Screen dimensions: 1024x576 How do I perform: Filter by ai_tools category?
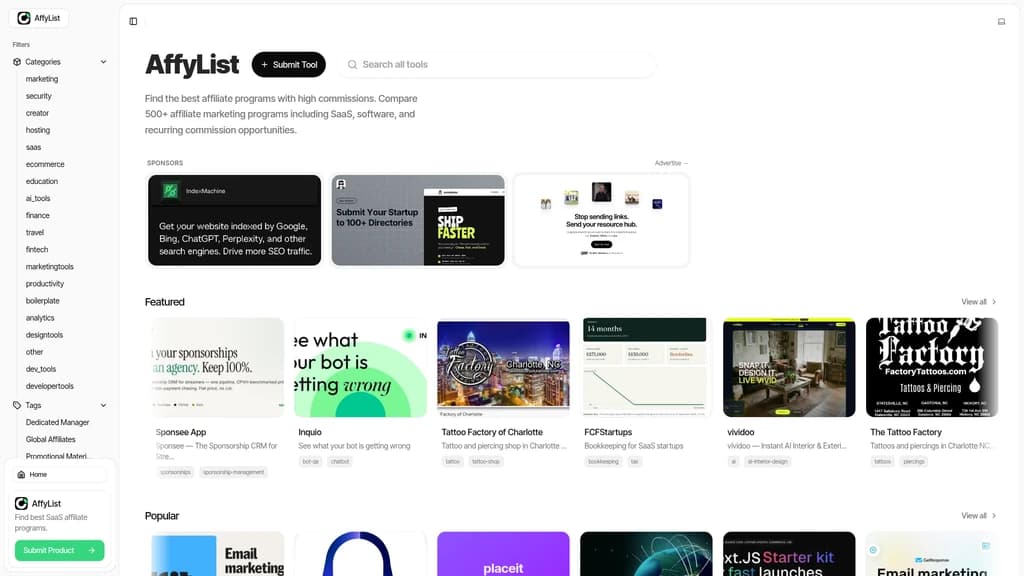pos(38,199)
